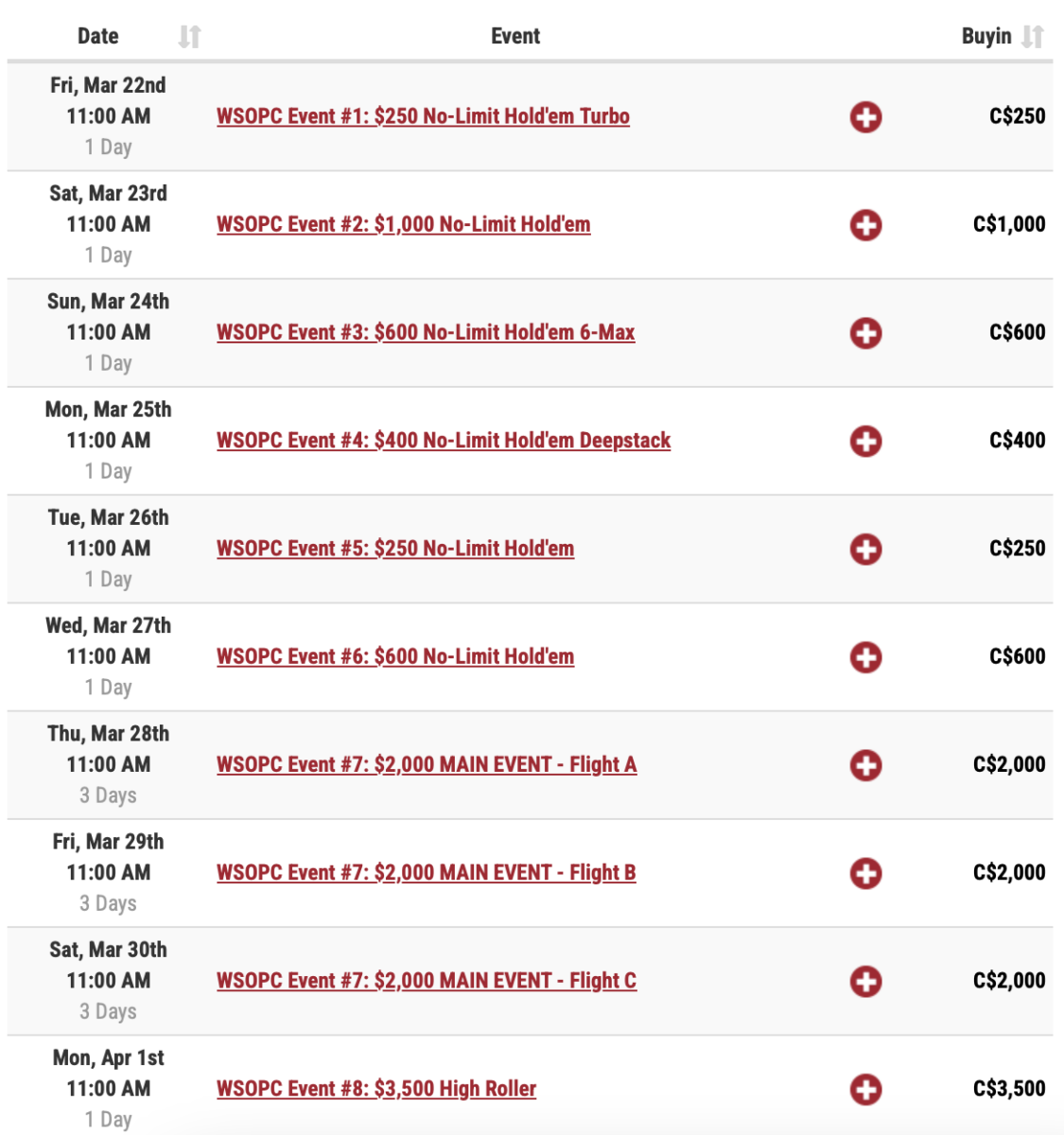Click plus icon for Main Event Flight A
The width and height of the screenshot is (1064, 1135).
point(865,765)
